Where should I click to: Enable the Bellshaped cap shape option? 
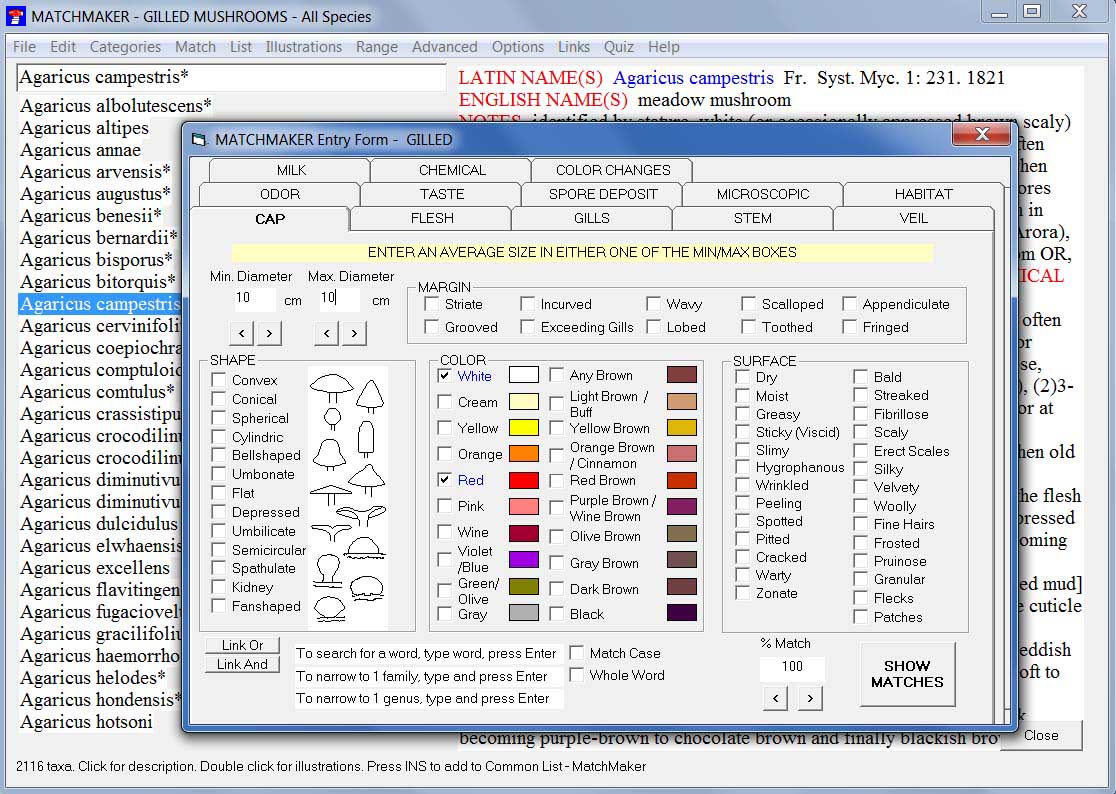coord(219,455)
